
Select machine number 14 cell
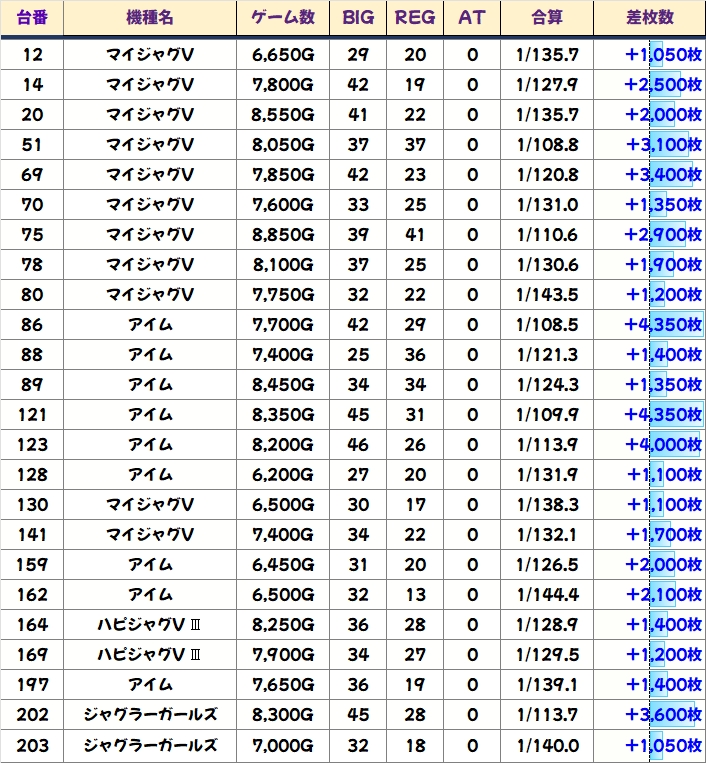click(x=32, y=85)
